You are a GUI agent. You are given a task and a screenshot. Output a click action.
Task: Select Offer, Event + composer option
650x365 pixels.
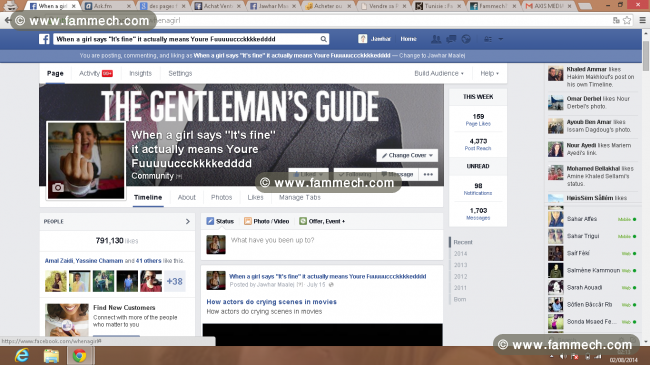pos(322,221)
